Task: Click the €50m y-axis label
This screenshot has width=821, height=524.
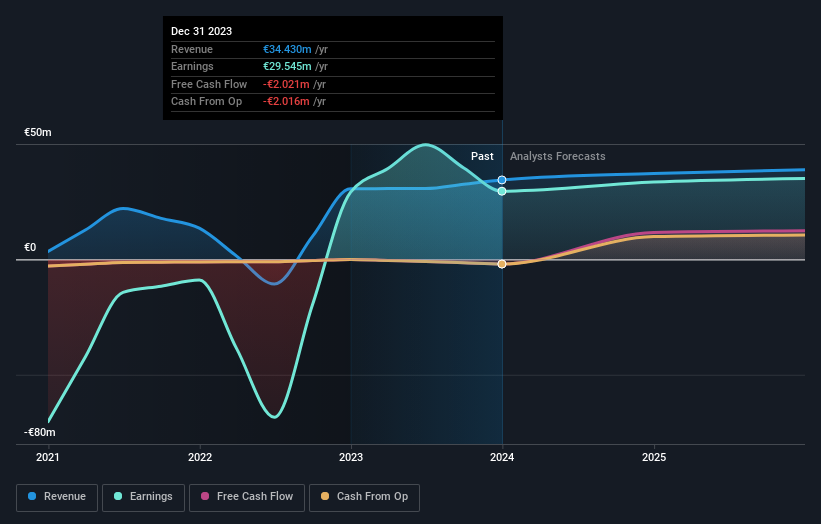Action: click(x=38, y=132)
